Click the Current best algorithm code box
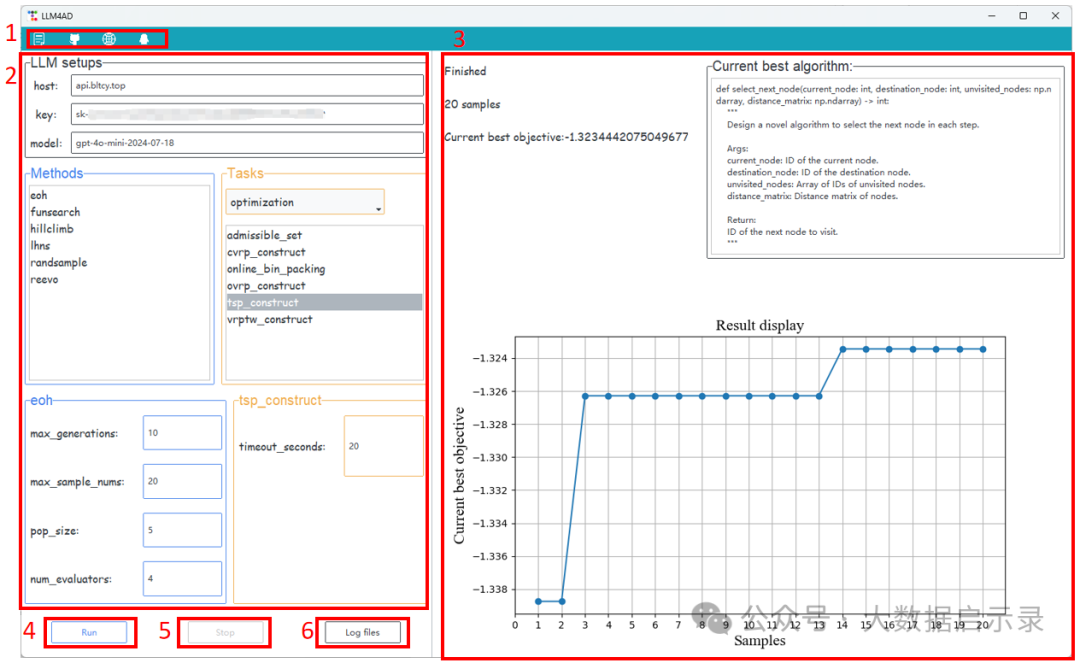The image size is (1080, 663). [x=885, y=166]
